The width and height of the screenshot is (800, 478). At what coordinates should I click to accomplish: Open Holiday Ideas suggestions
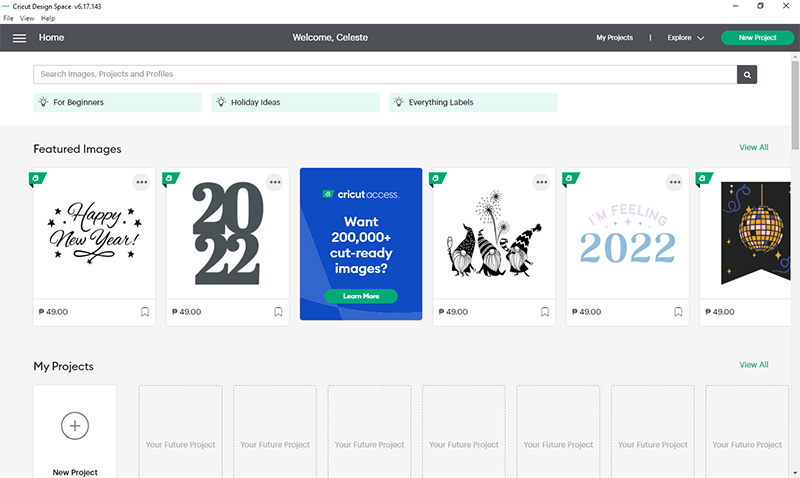pyautogui.click(x=295, y=102)
